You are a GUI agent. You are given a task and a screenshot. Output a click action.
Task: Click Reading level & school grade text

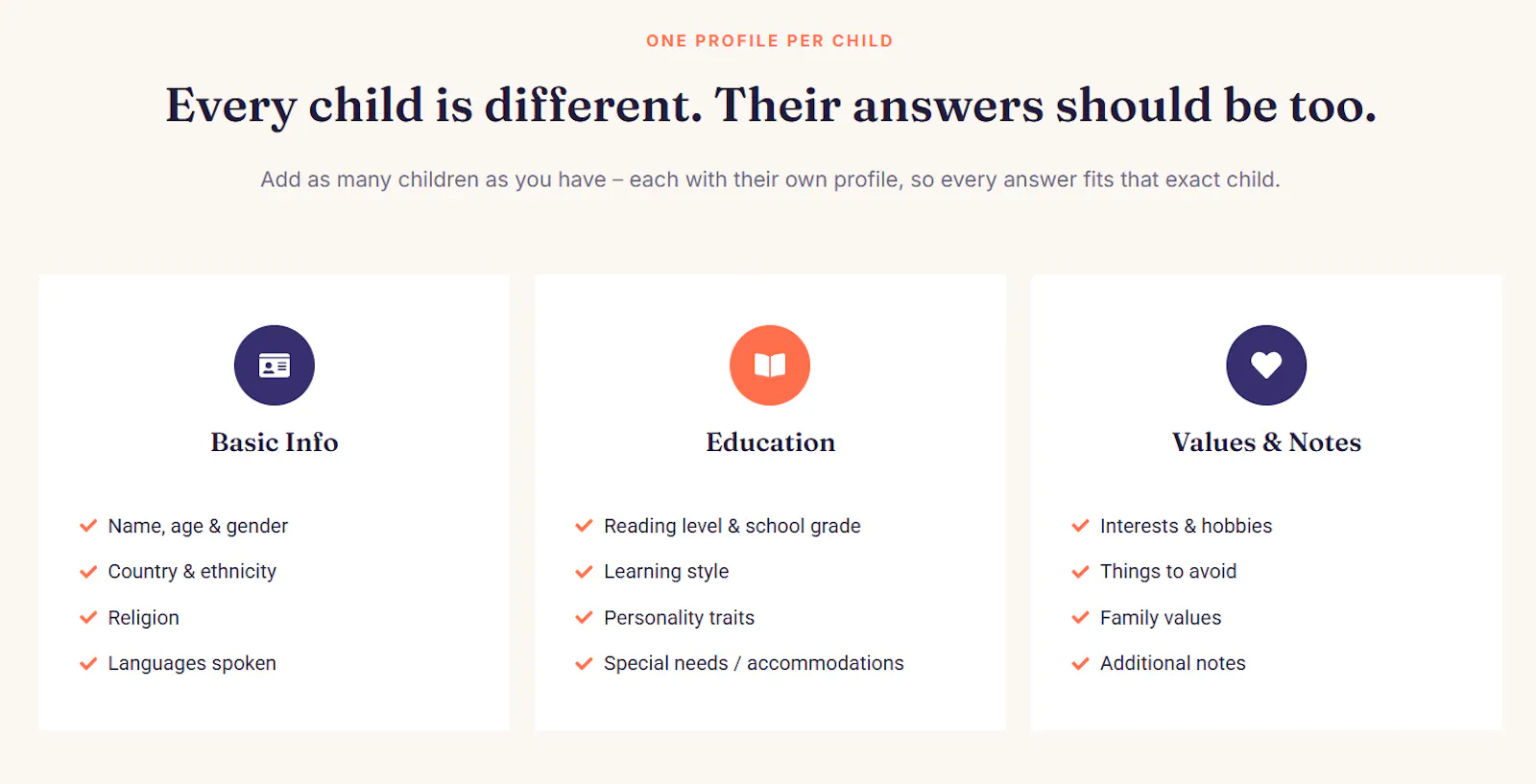click(x=732, y=526)
